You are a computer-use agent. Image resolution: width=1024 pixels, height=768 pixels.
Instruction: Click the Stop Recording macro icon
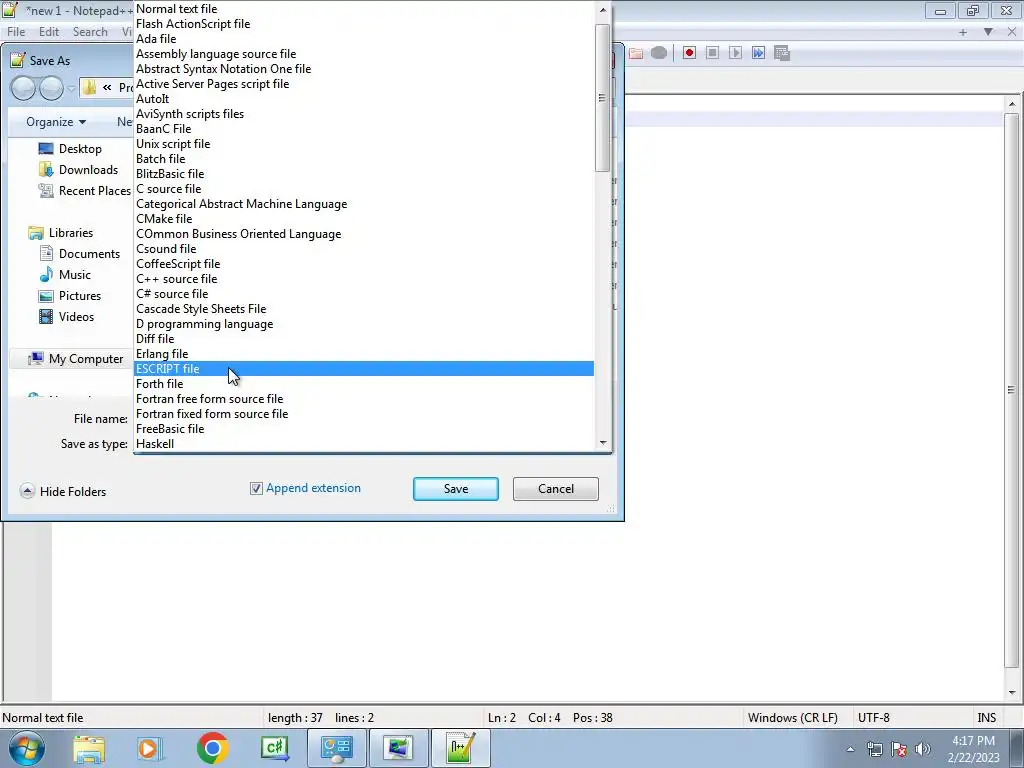pos(712,53)
